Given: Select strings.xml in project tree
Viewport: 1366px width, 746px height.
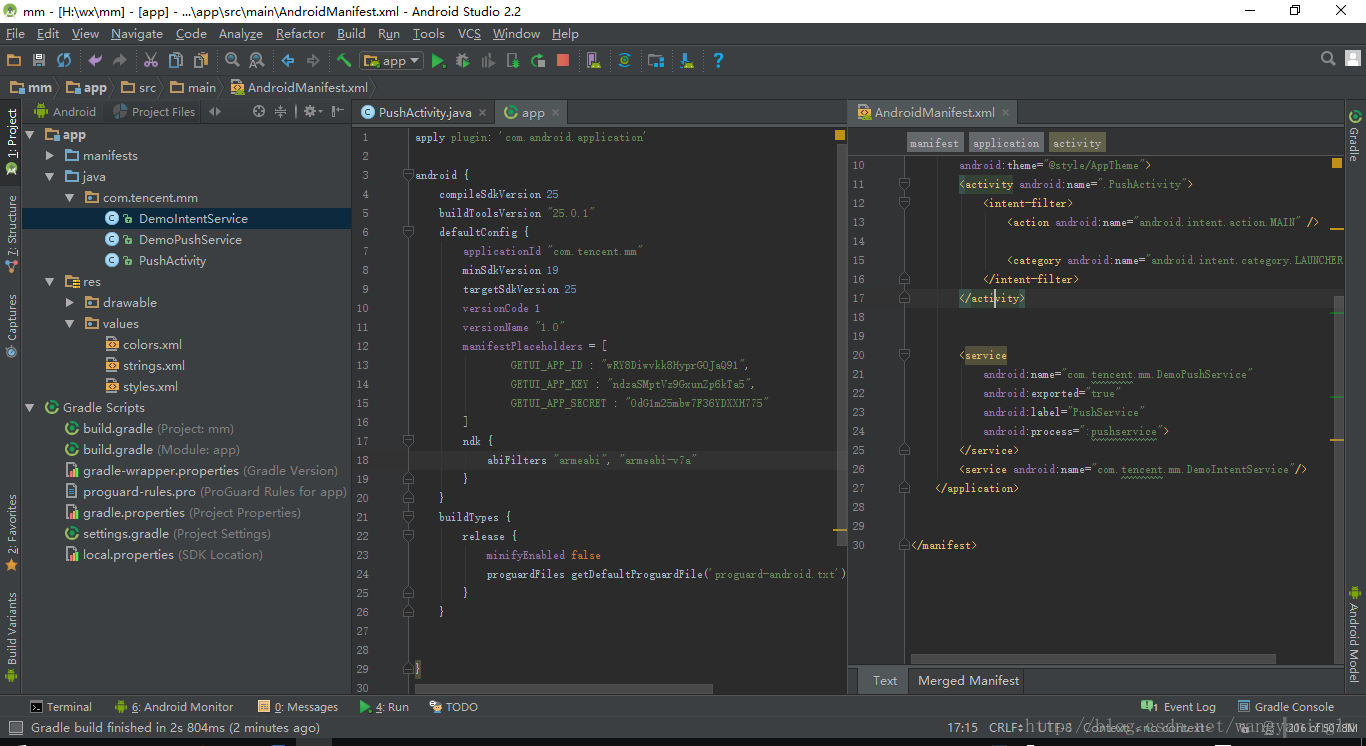Looking at the screenshot, I should pyautogui.click(x=154, y=366).
